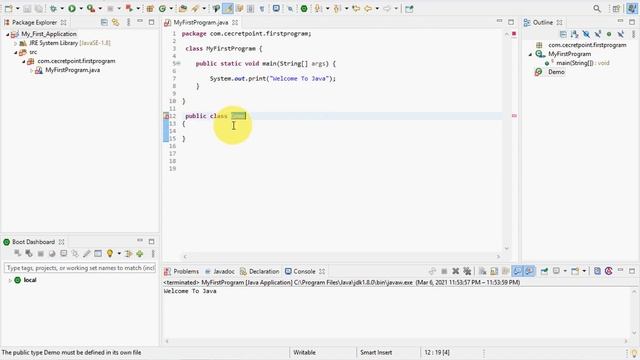The width and height of the screenshot is (640, 360).
Task: Open Boot Dashboard view menu dots
Action: tap(153, 253)
